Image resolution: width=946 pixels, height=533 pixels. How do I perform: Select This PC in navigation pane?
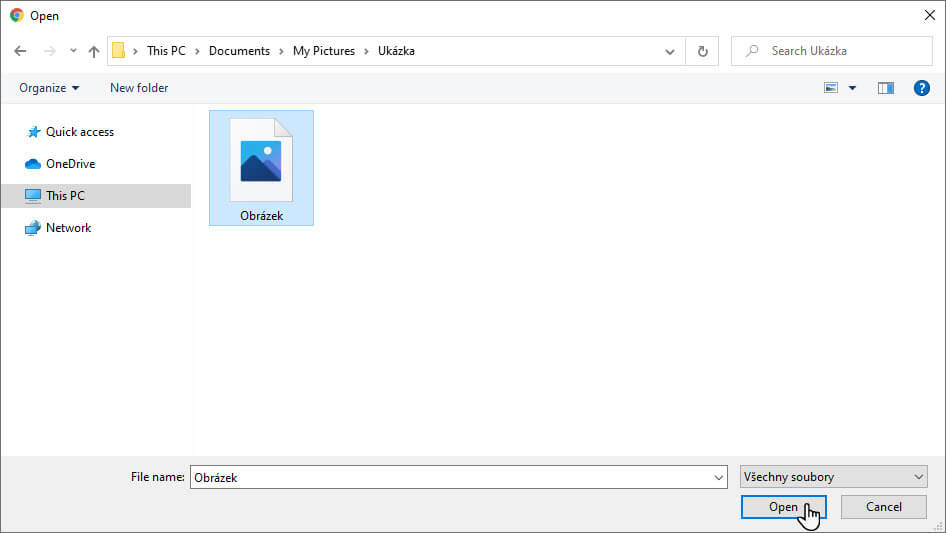[65, 196]
